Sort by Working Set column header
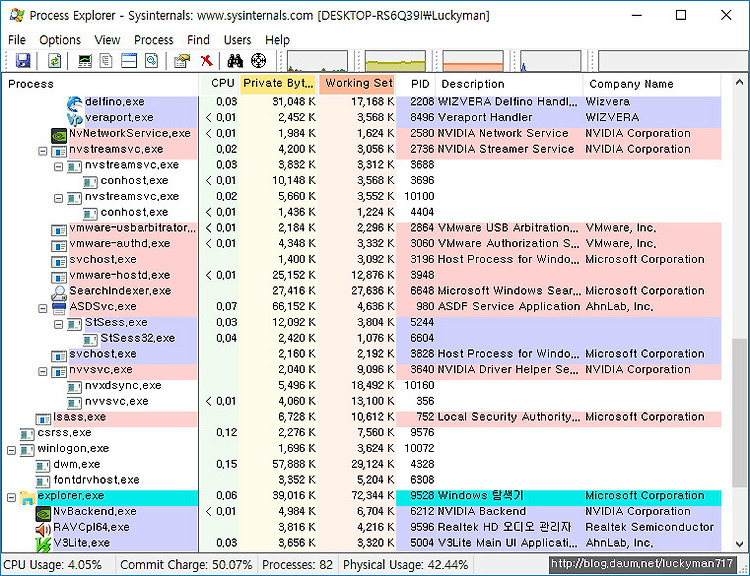 [x=357, y=84]
